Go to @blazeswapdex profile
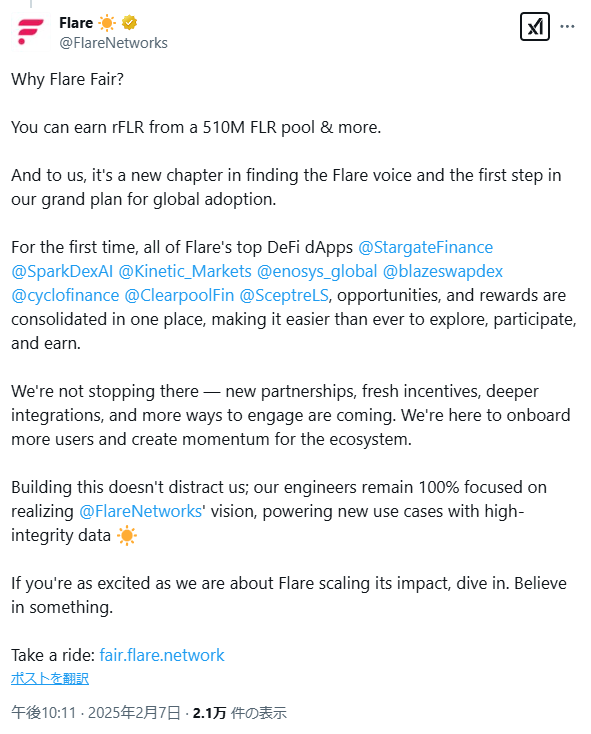This screenshot has width=591, height=734. point(443,271)
